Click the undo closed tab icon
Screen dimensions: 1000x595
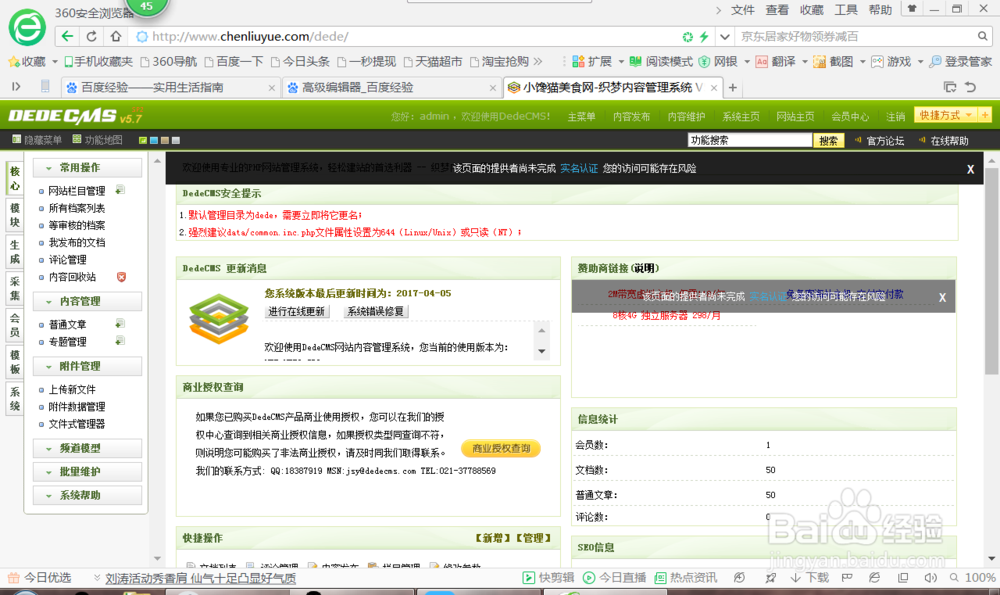970,87
